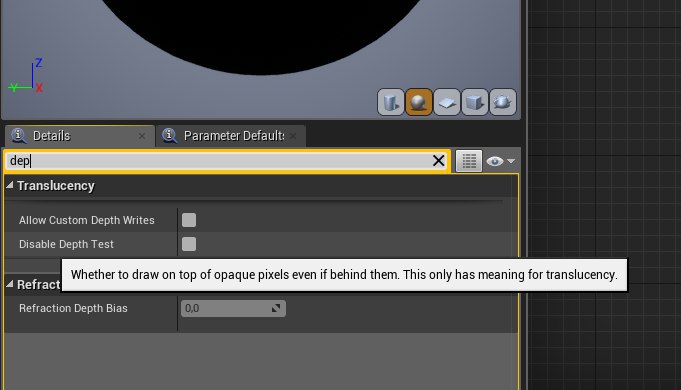
Task: Switch to the Details tab
Action: pos(80,136)
